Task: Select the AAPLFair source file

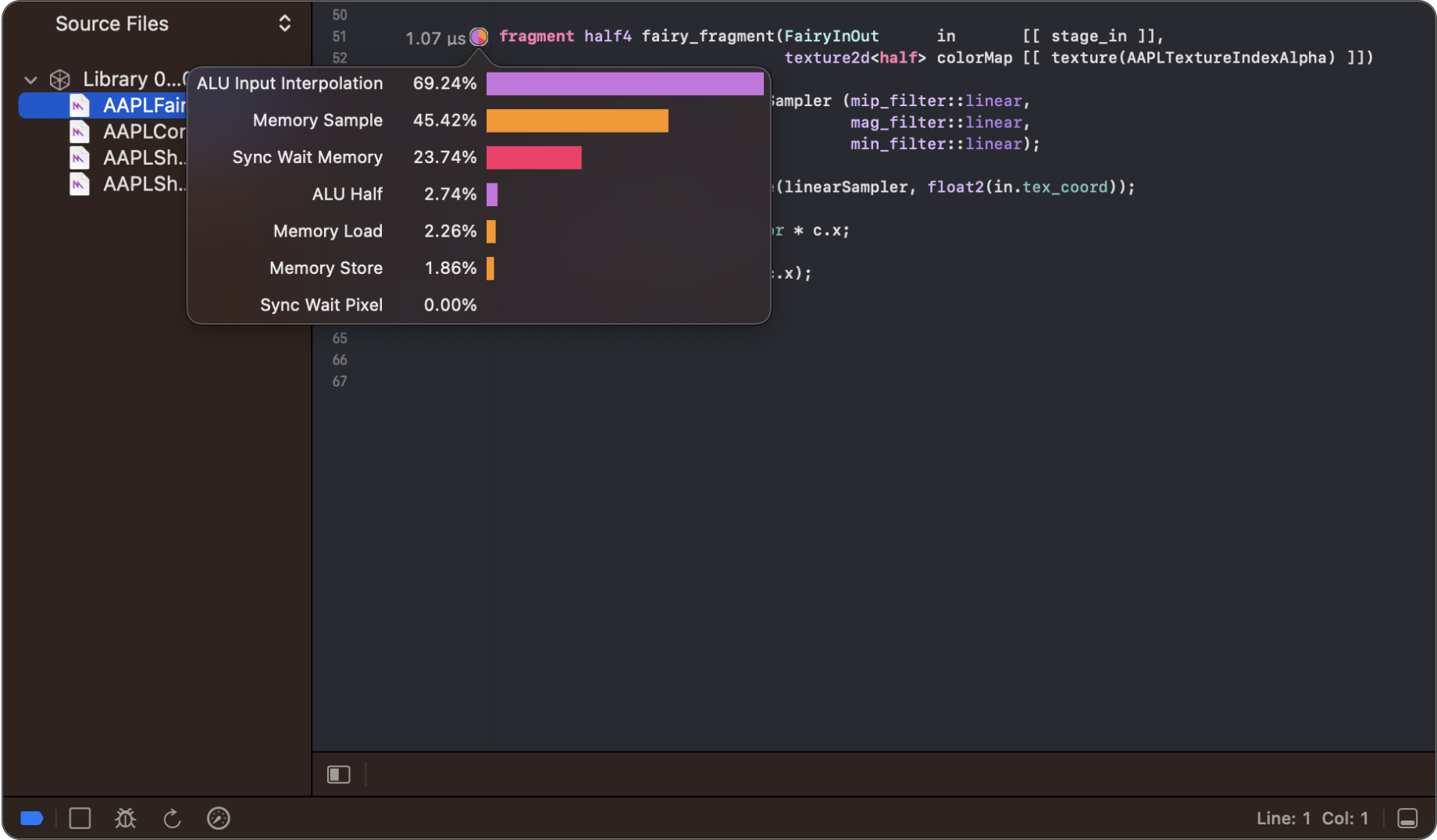Action: 139,105
